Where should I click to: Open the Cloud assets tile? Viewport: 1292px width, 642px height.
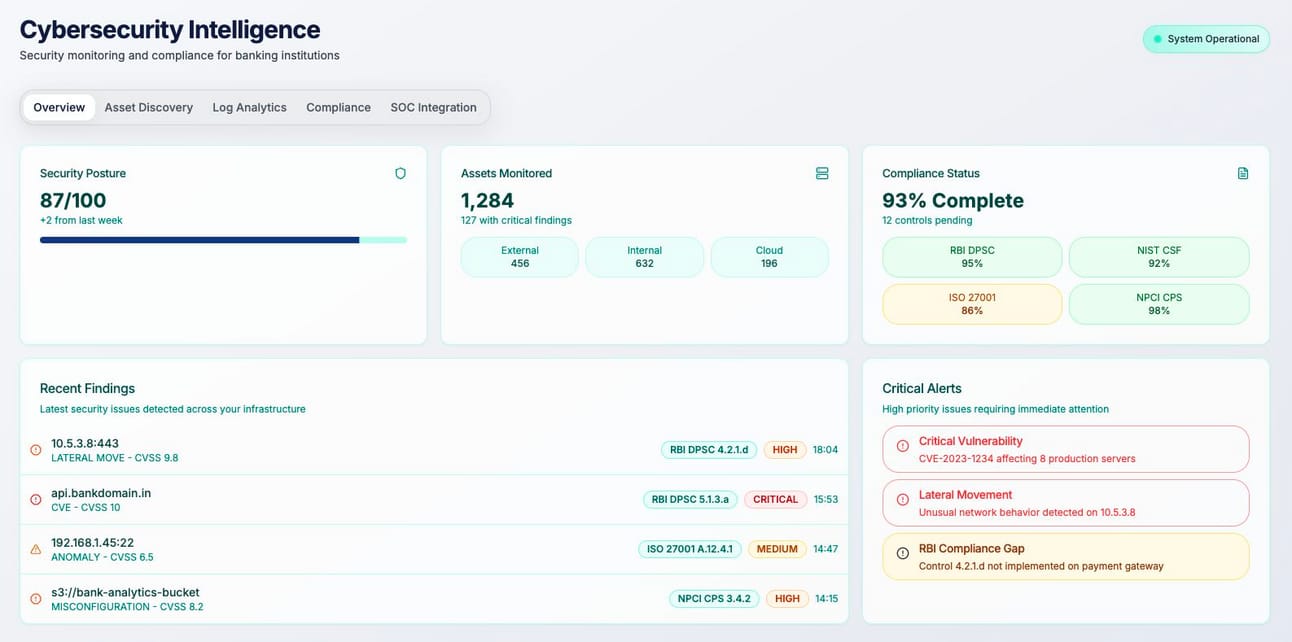pos(769,257)
